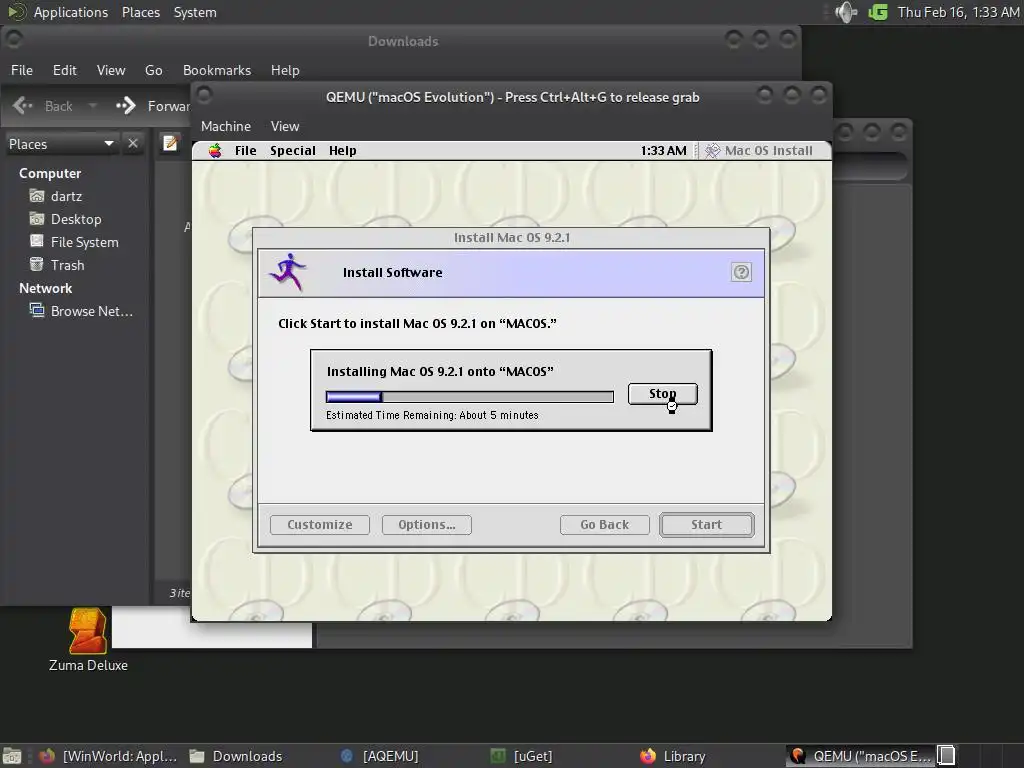Open the Places menu in top panel

pyautogui.click(x=141, y=12)
